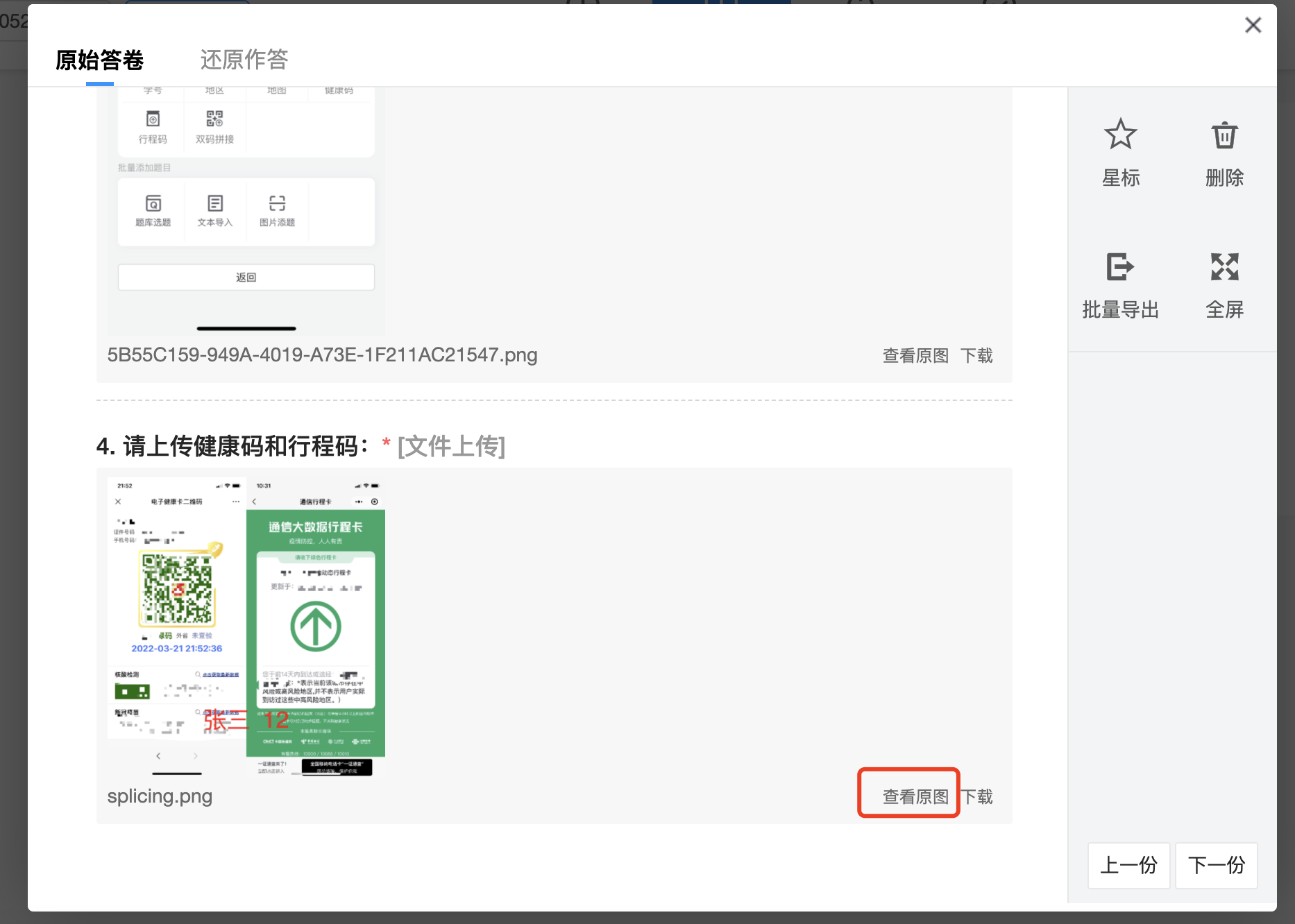
Task: Click the [文件上传] question type label
Action: [451, 446]
